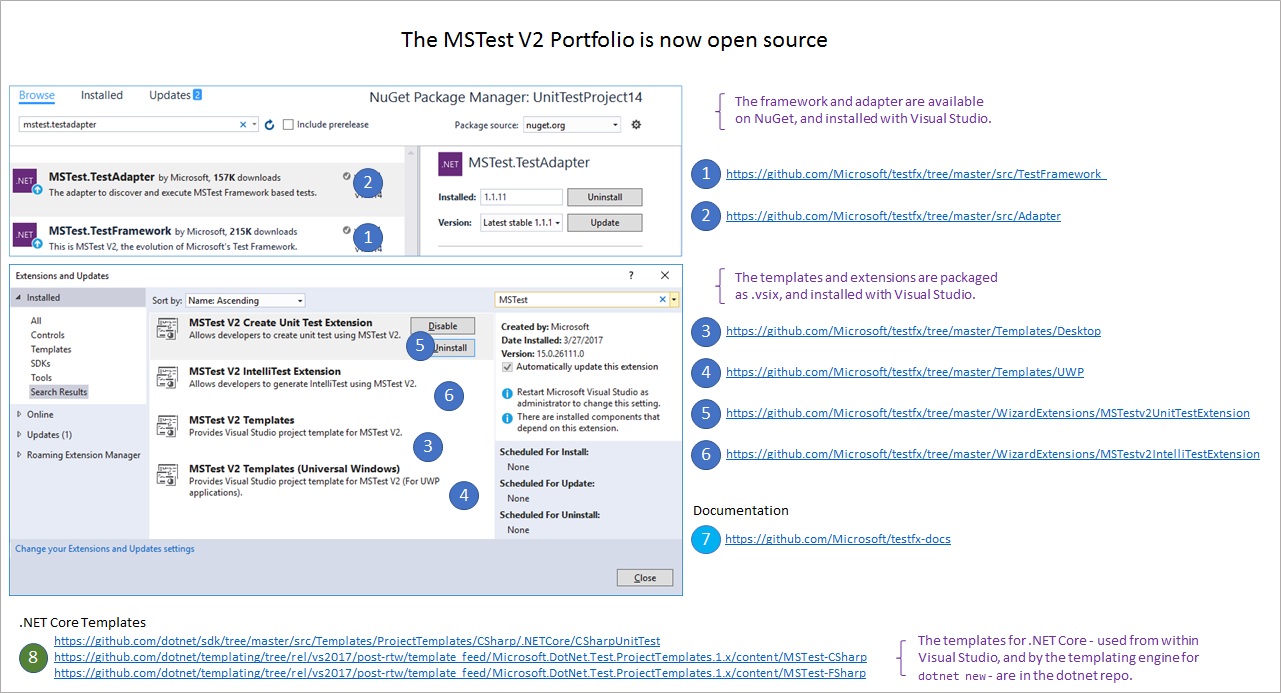Open the MSTestv2UnitTestExtension GitHub link

click(x=988, y=412)
